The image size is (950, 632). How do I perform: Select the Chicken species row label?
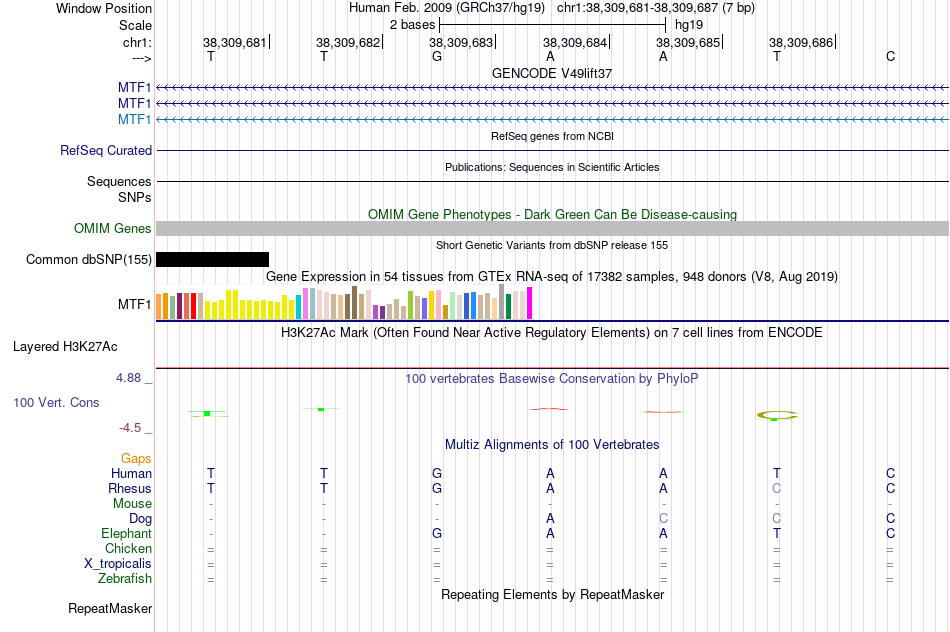coord(128,548)
